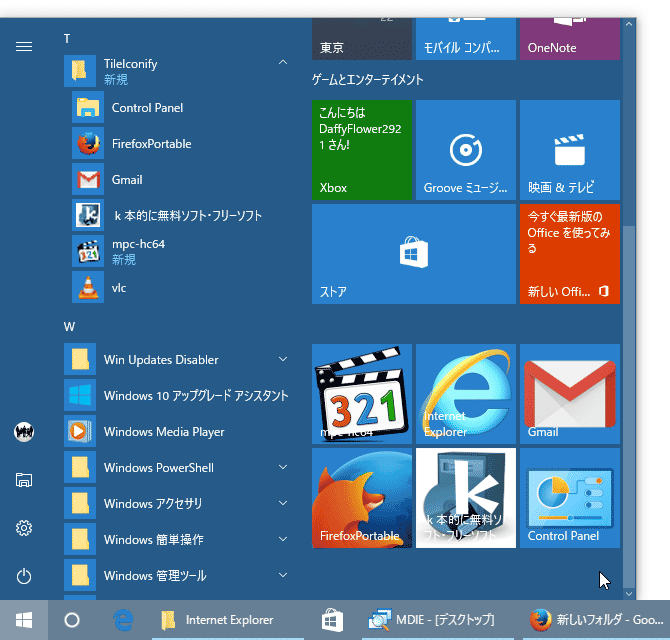Open the hamburger menu at top of Start
This screenshot has height=640, width=670.
[x=24, y=46]
